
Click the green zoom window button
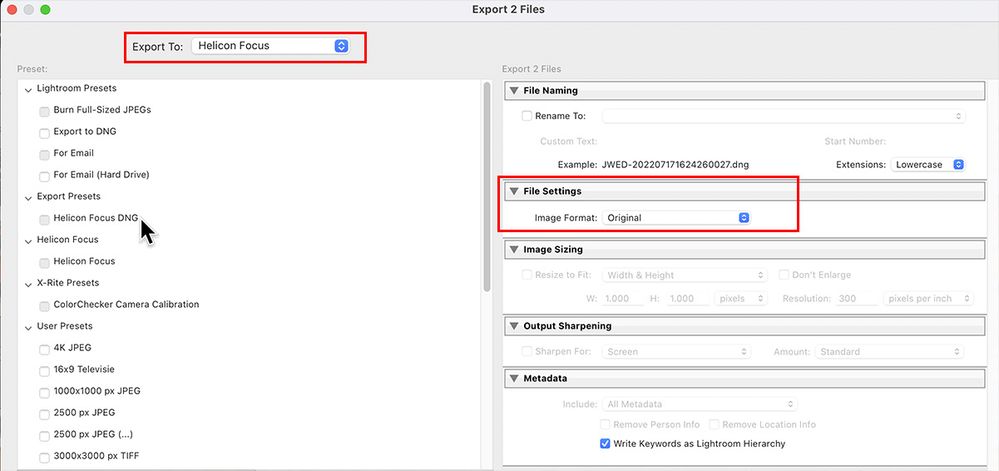(46, 10)
